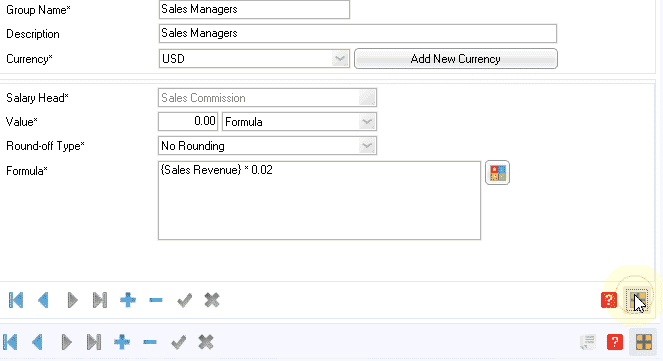This screenshot has width=663, height=361.
Task: Click the Group Name* label
Action: pos(38,10)
